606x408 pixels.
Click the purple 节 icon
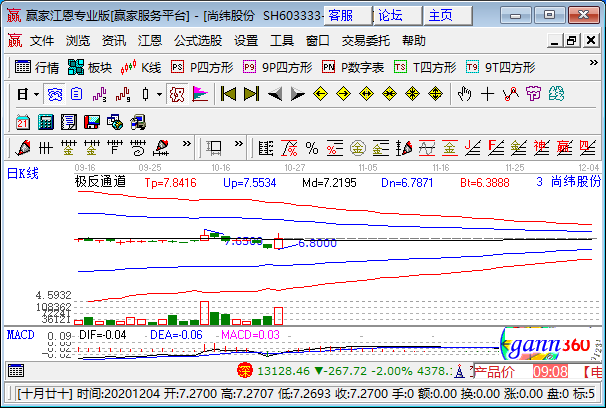tap(533, 94)
